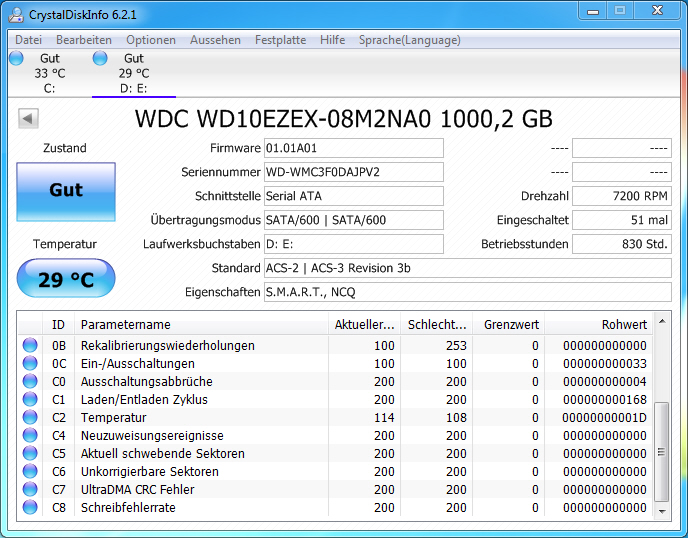Screen dimensions: 688x538
Task: Click raw value 00000000001D of Temperatur
Action: pyautogui.click(x=604, y=418)
